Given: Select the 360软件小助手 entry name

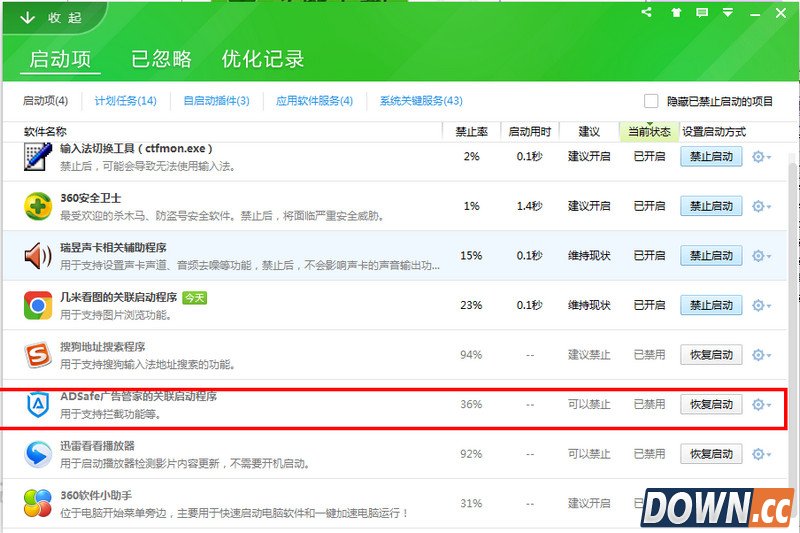Looking at the screenshot, I should coord(96,495).
